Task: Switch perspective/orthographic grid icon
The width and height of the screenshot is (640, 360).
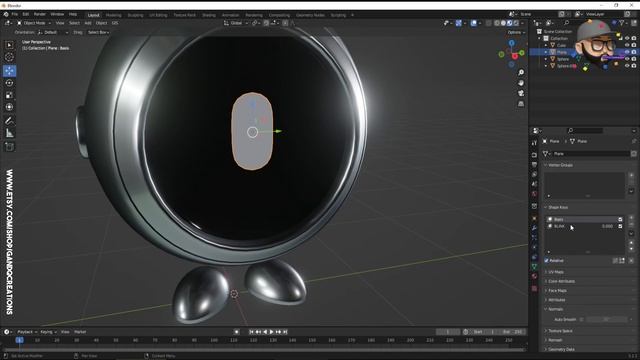Action: point(521,104)
